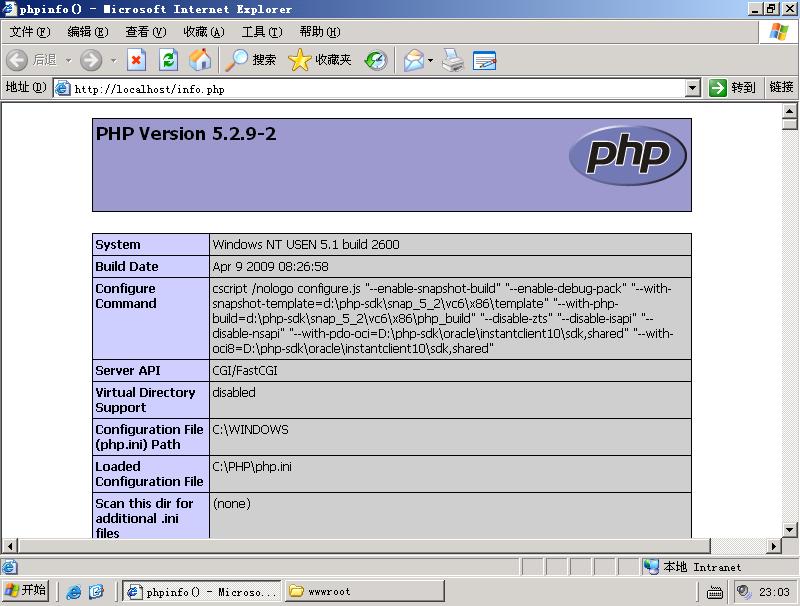The image size is (800, 606).
Task: Click the 'PHP Version 5.2.9-2' heading
Action: pos(186,134)
